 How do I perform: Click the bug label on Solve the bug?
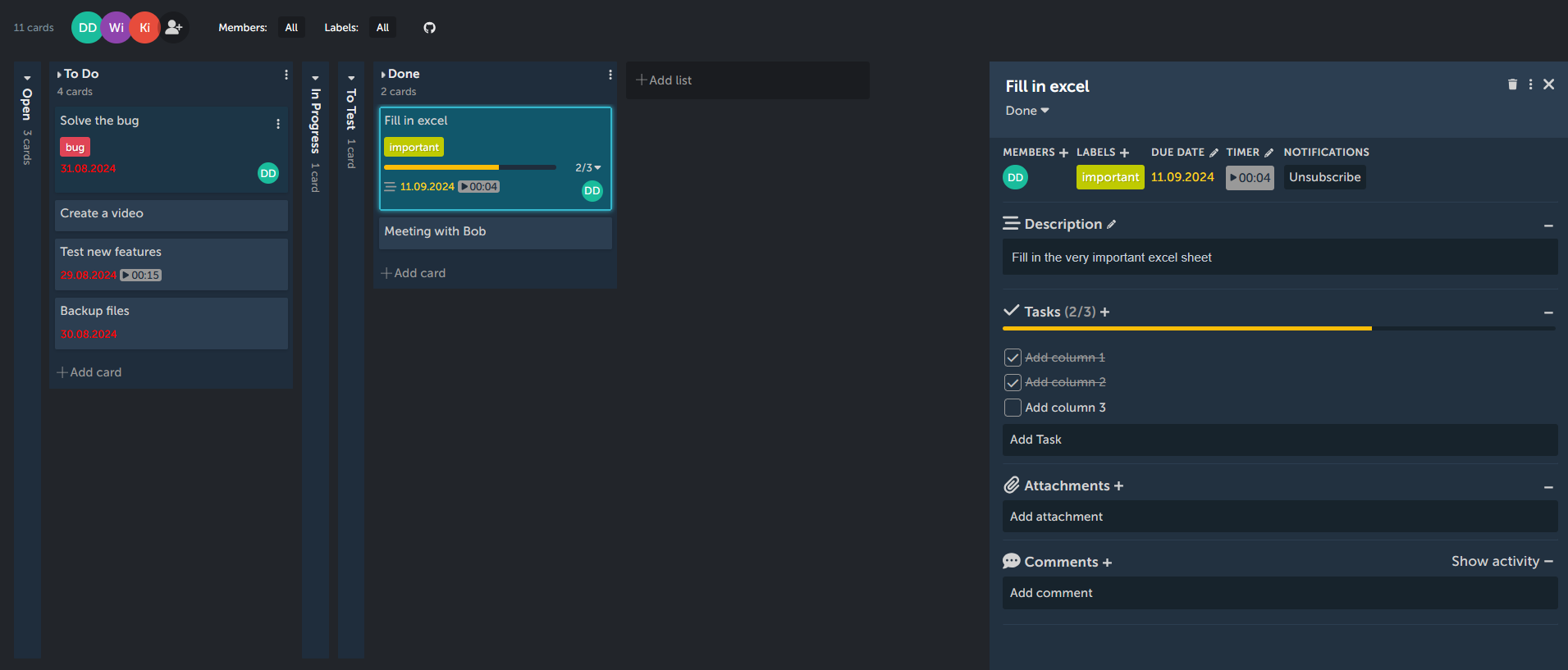point(75,148)
